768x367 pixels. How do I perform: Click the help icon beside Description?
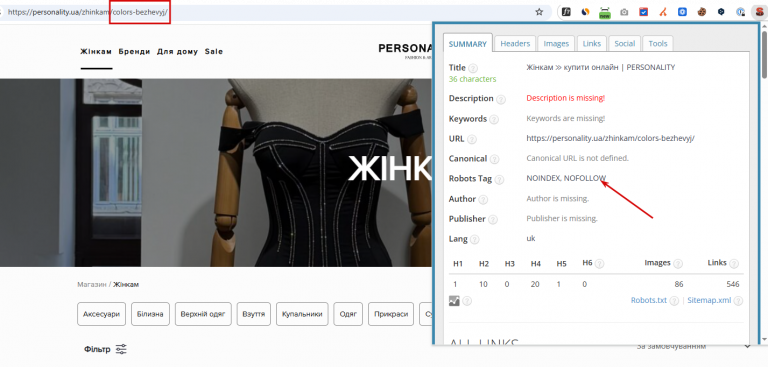point(501,99)
